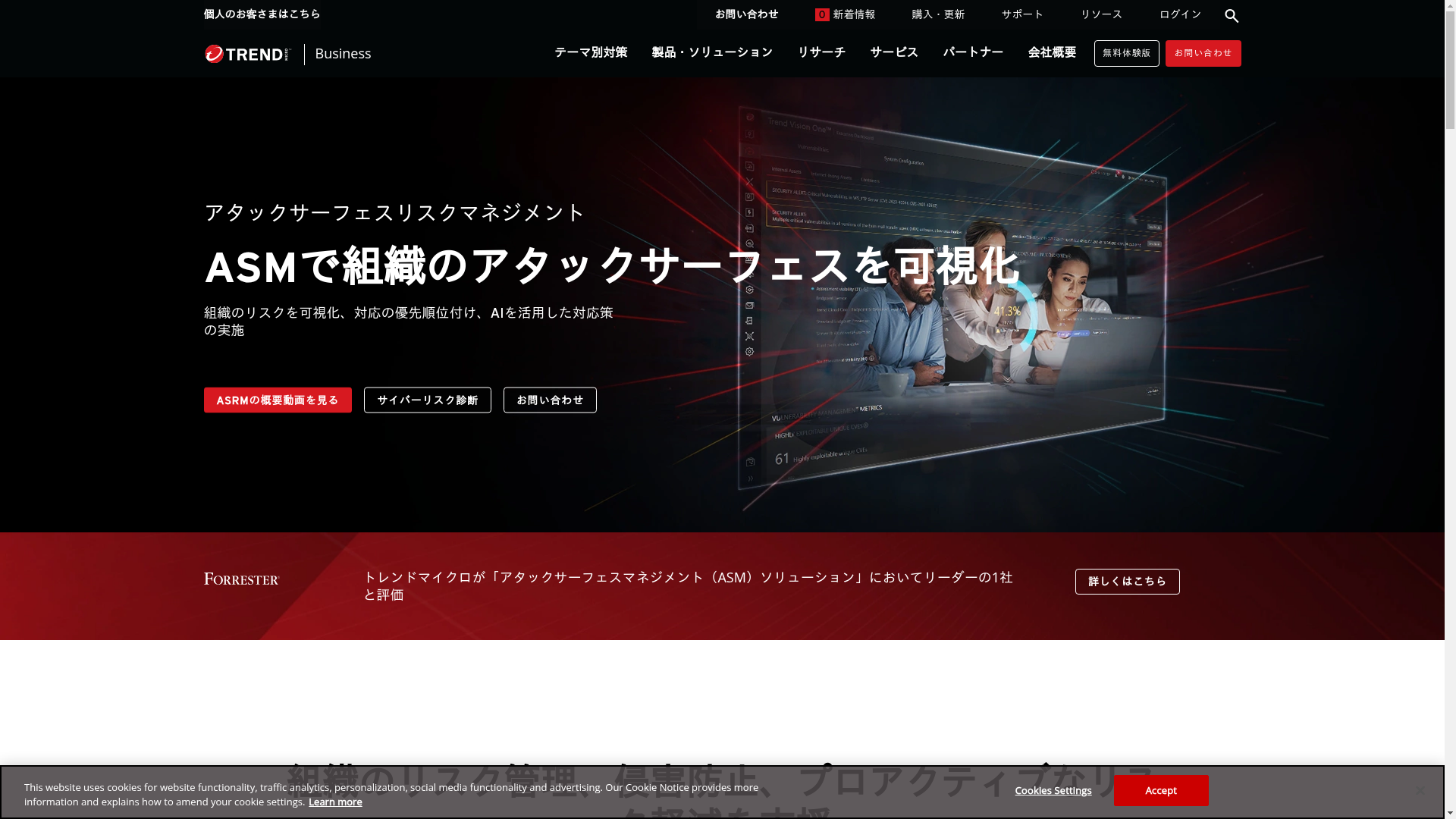The image size is (1456, 819).
Task: Click the Trend Micro logo
Action: point(247,54)
